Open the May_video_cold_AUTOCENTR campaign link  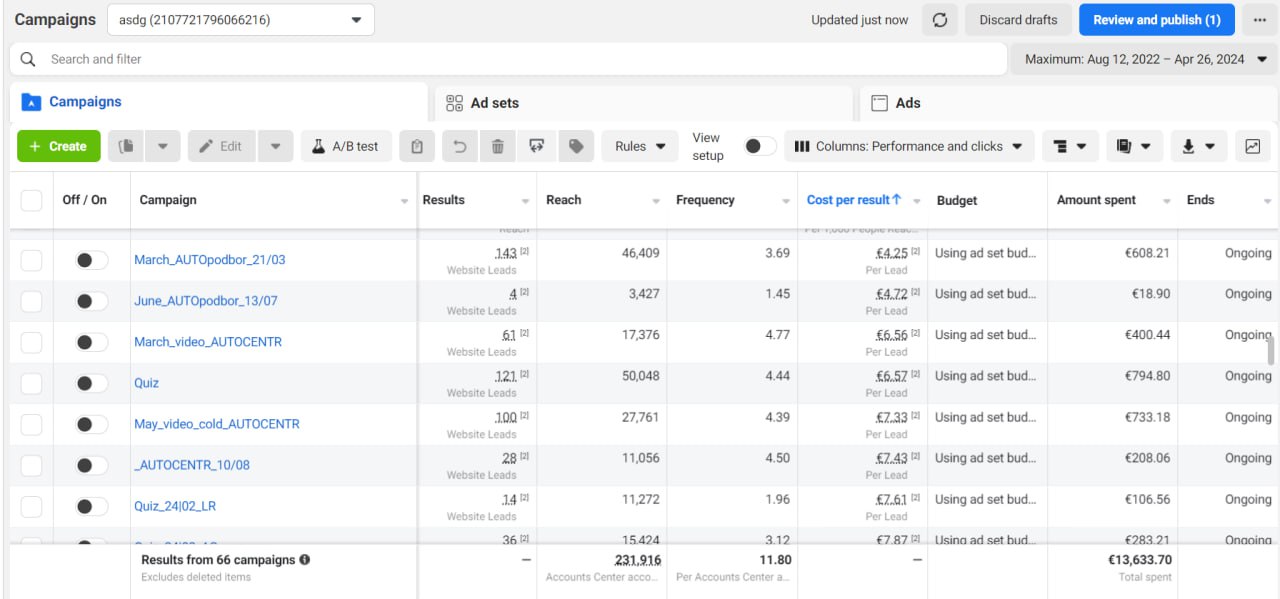tap(217, 424)
